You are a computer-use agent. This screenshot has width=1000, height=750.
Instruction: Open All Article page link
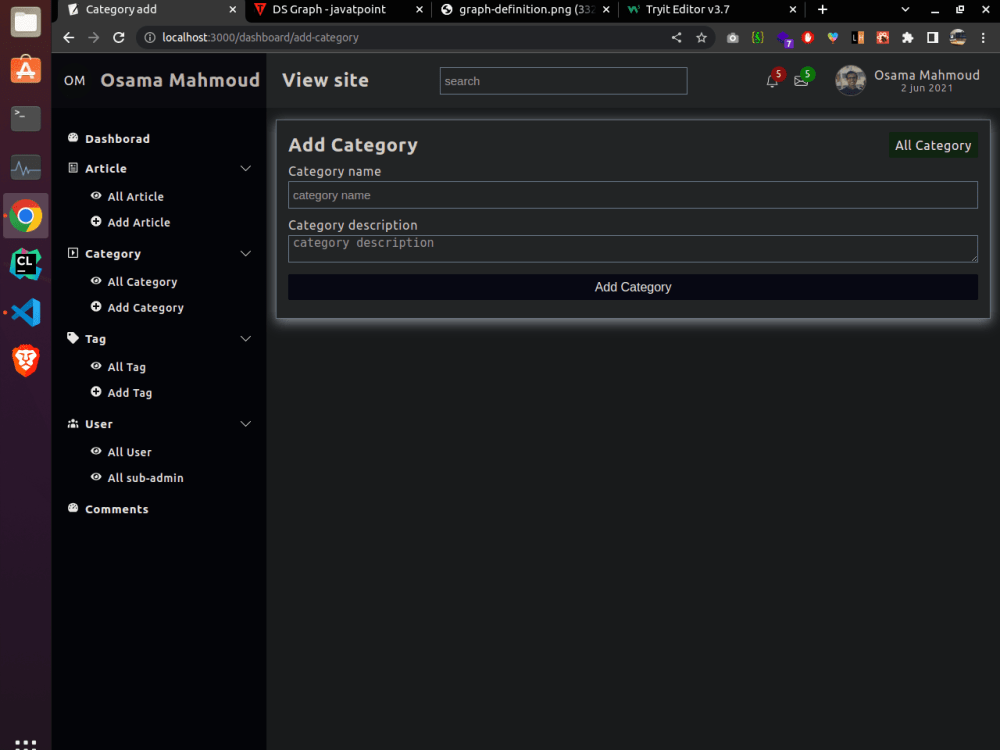[x=135, y=196]
